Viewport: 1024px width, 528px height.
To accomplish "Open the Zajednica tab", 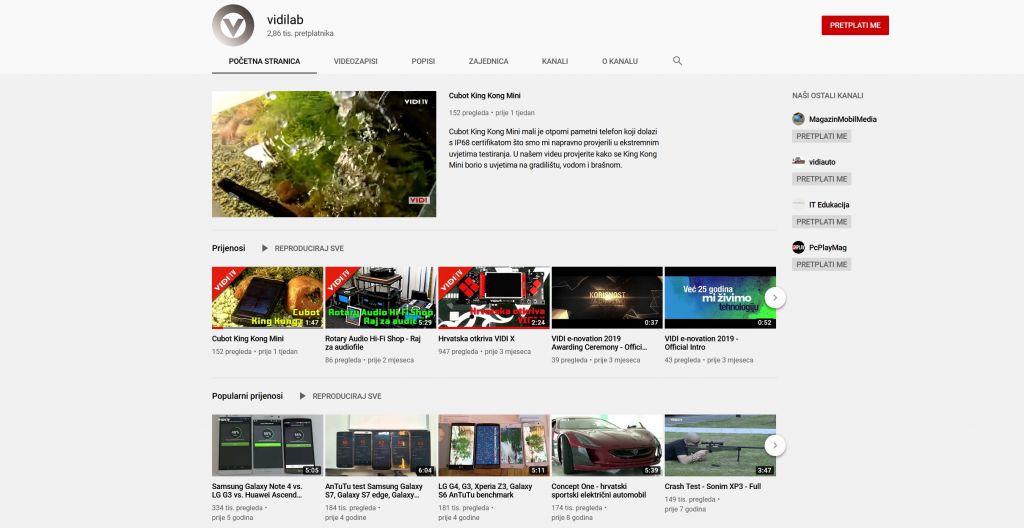I will pos(488,61).
